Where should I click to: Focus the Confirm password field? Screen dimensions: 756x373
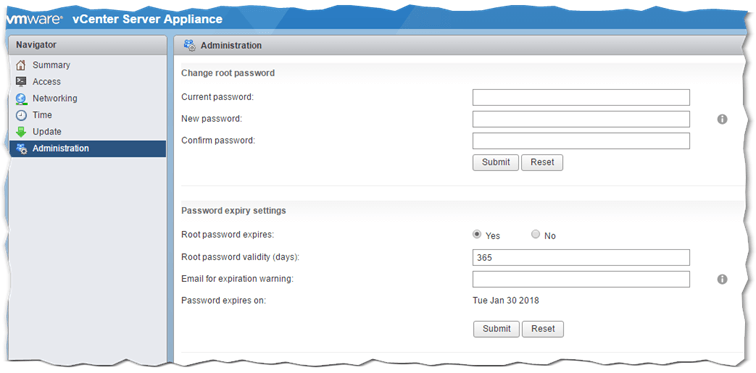581,141
